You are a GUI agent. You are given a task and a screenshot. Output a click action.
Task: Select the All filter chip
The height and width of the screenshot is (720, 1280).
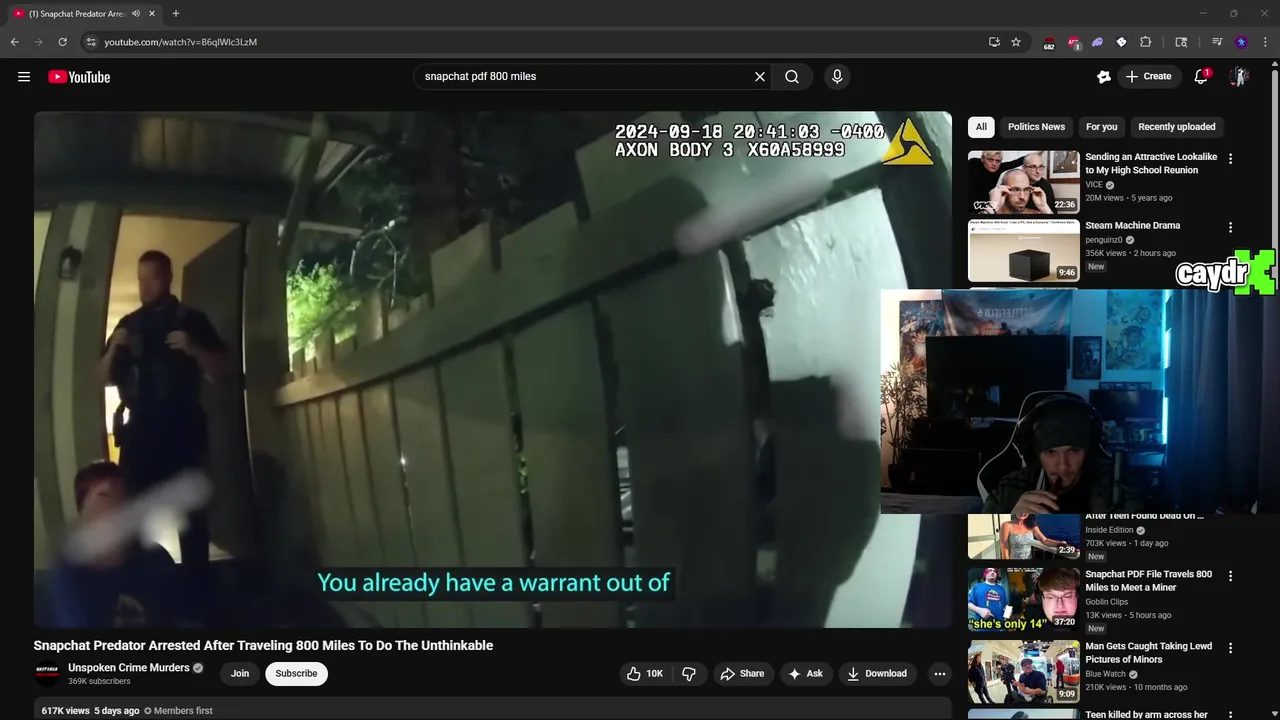coord(981,127)
